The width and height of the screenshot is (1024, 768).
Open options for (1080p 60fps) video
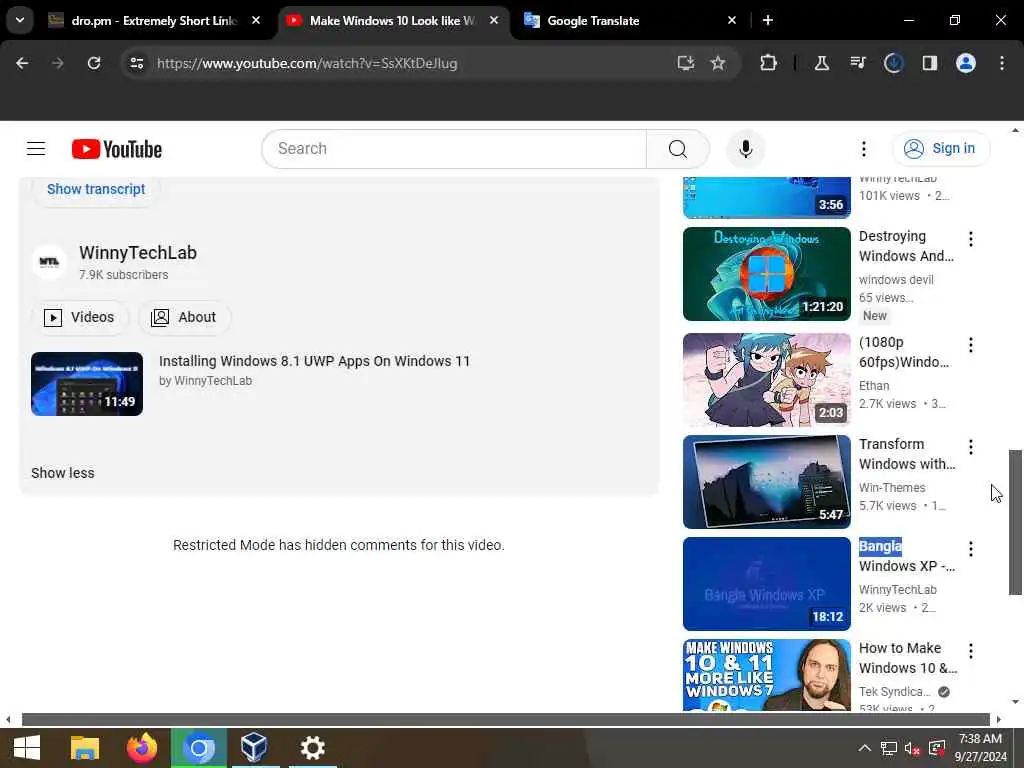pyautogui.click(x=970, y=345)
